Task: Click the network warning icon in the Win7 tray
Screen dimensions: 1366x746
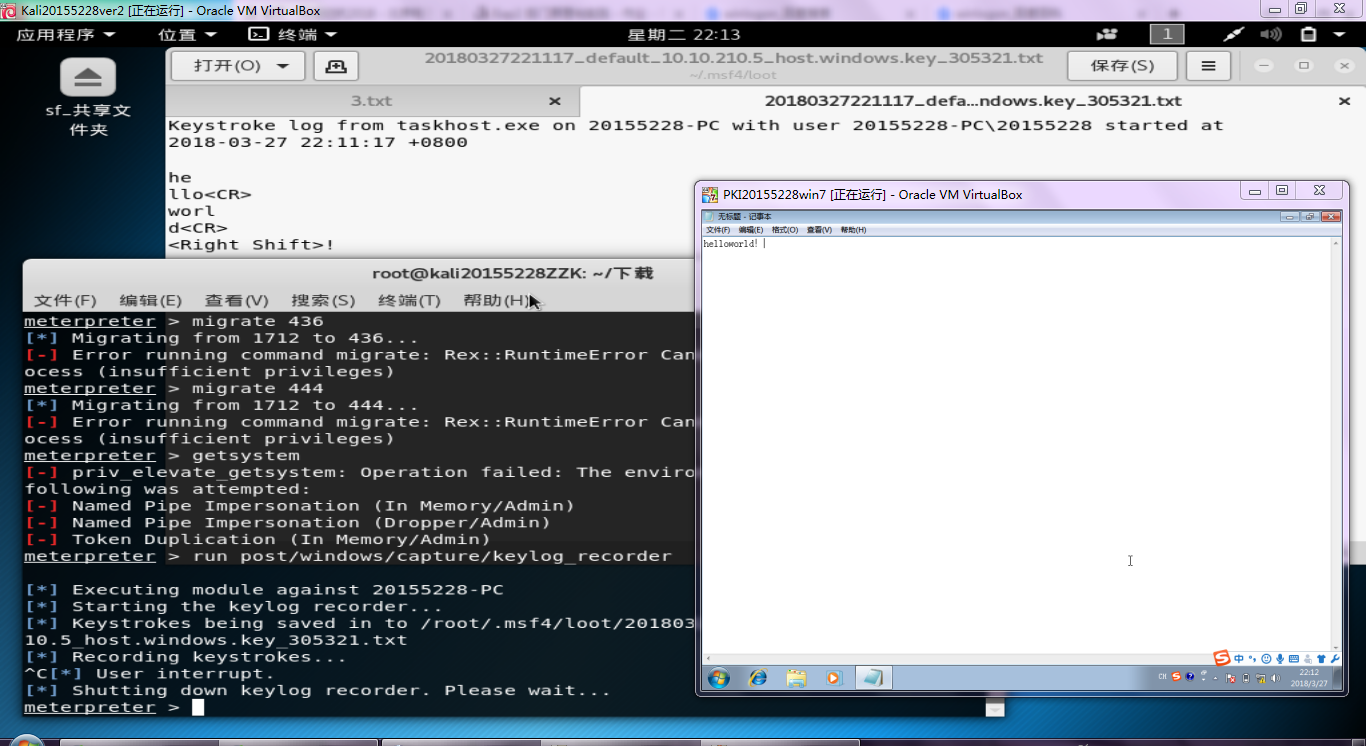Action: 1261,678
